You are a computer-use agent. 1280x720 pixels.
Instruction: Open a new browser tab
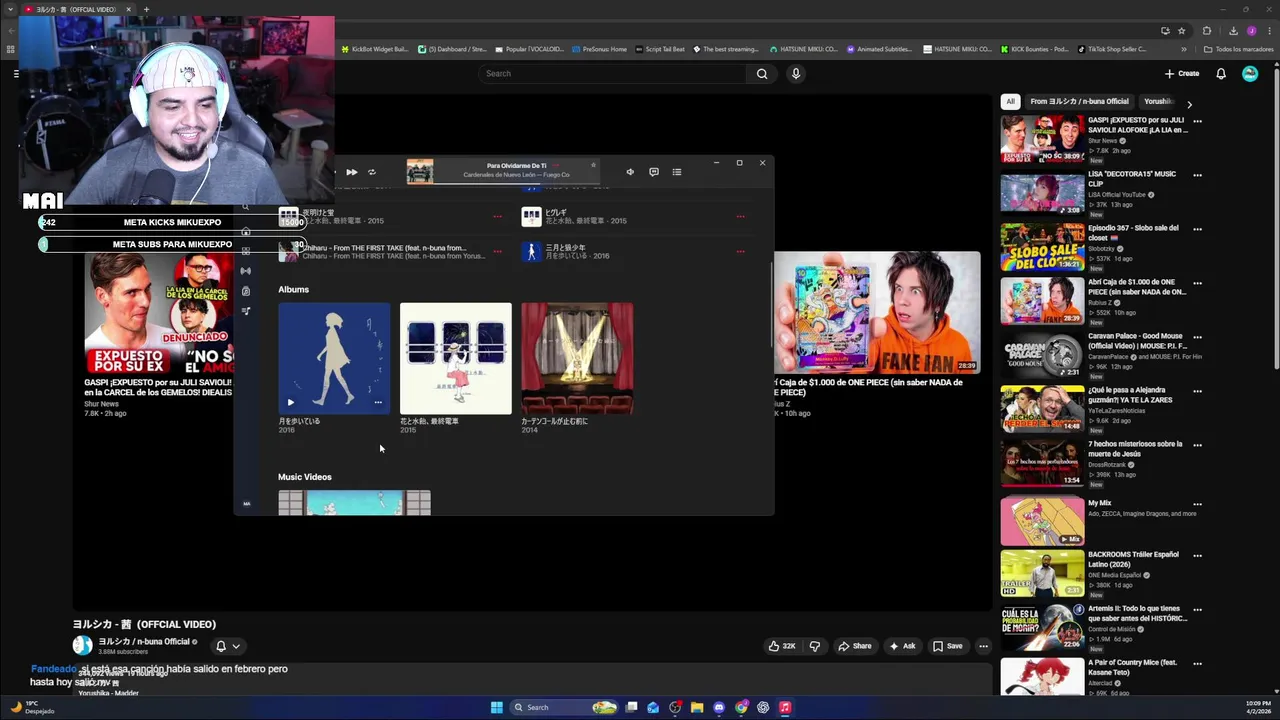(x=146, y=9)
